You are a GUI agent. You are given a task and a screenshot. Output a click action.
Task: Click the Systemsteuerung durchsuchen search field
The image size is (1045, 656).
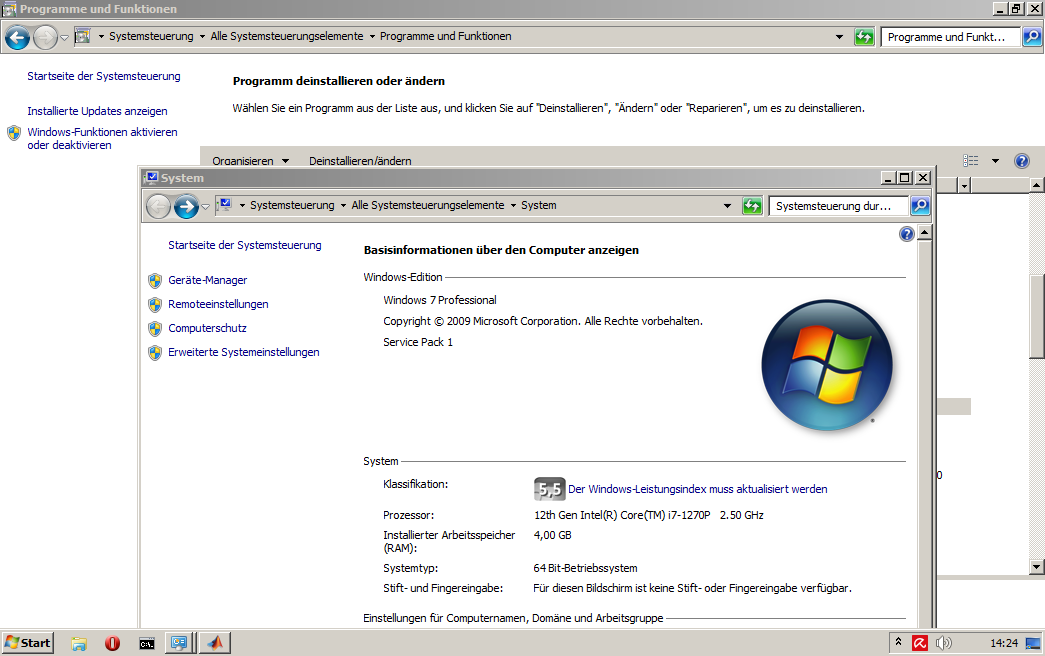tap(839, 206)
